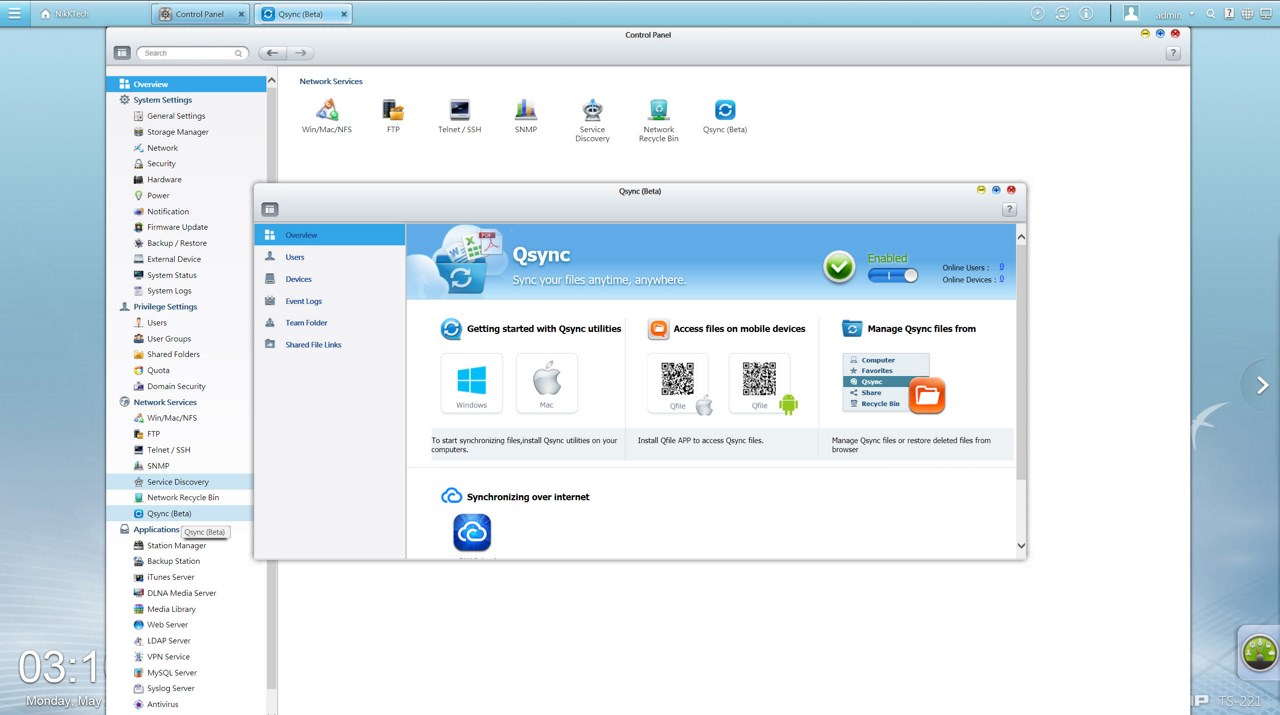The height and width of the screenshot is (715, 1280).
Task: Toggle the Qsync Enabled switch
Action: (x=893, y=275)
